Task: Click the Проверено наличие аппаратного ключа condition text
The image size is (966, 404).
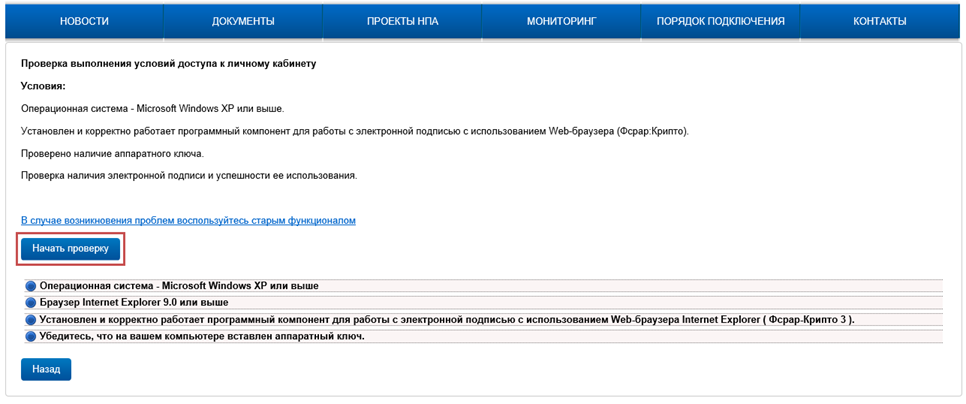Action: pos(121,153)
